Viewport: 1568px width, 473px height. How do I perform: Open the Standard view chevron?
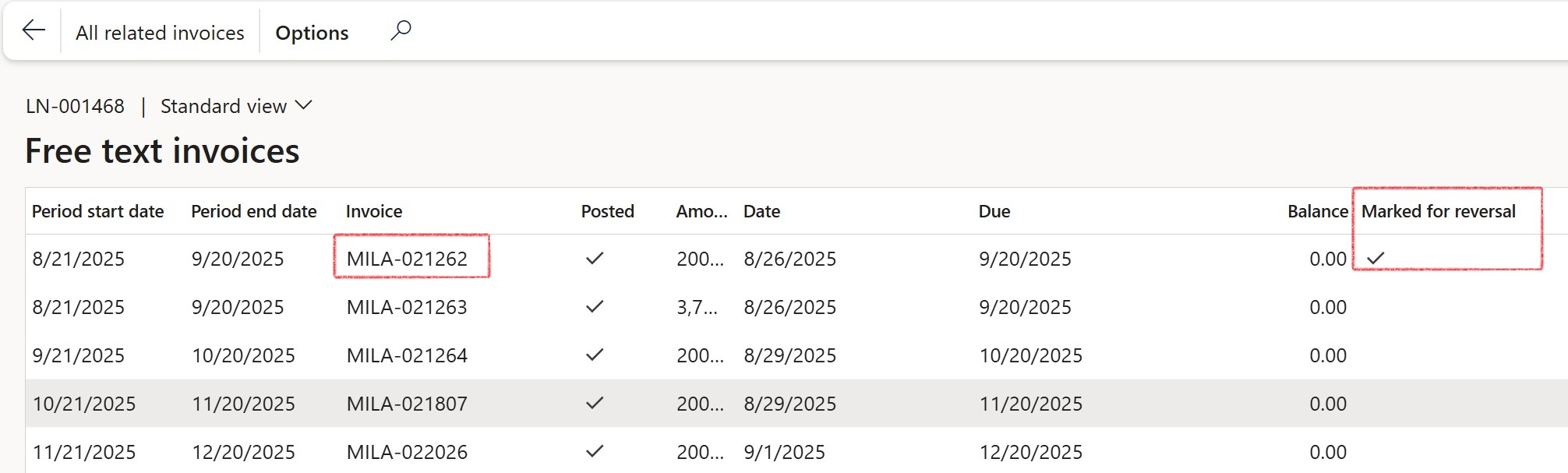tap(304, 105)
